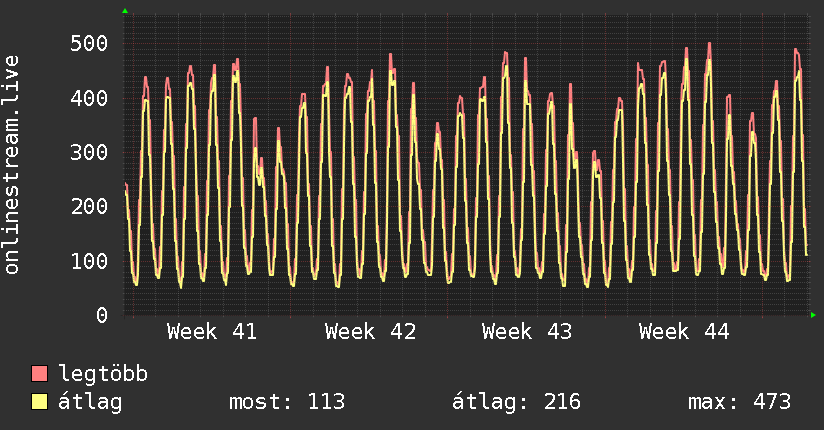The image size is (824, 430).
Task: Click the 100 y-axis value
Action: pyautogui.click(x=89, y=261)
